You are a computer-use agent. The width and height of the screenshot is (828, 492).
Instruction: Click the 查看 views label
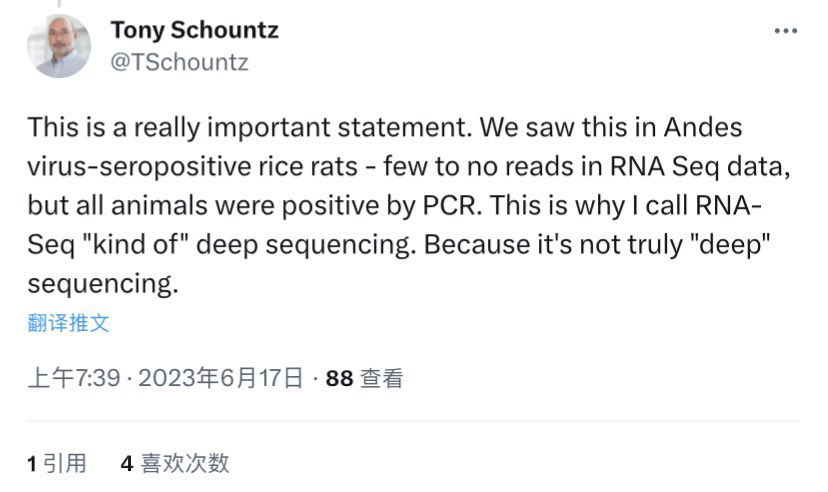pos(382,378)
